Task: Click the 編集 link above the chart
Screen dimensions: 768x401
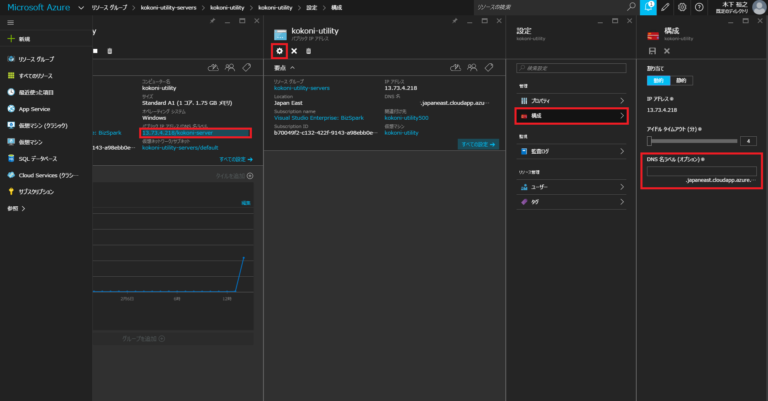Action: coord(246,203)
